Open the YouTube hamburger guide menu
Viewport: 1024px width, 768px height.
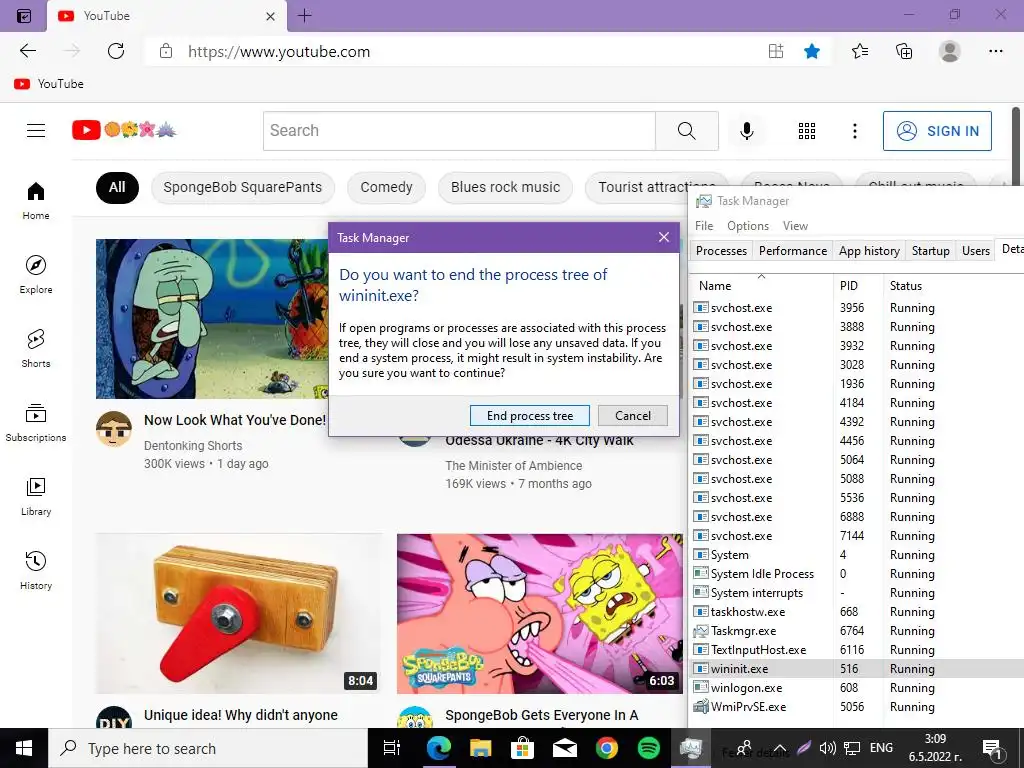(36, 131)
